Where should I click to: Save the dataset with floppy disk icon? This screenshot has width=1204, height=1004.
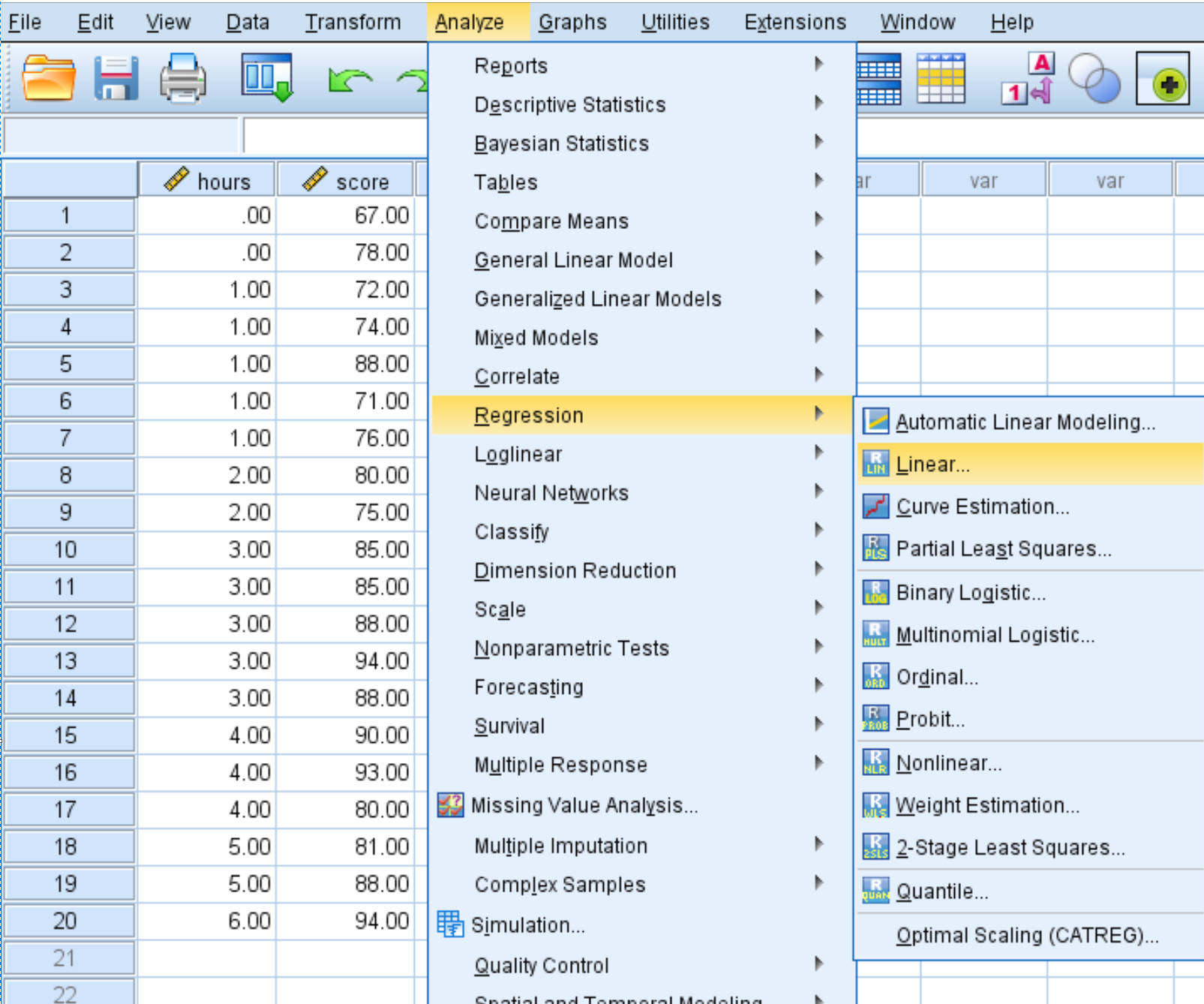click(116, 77)
